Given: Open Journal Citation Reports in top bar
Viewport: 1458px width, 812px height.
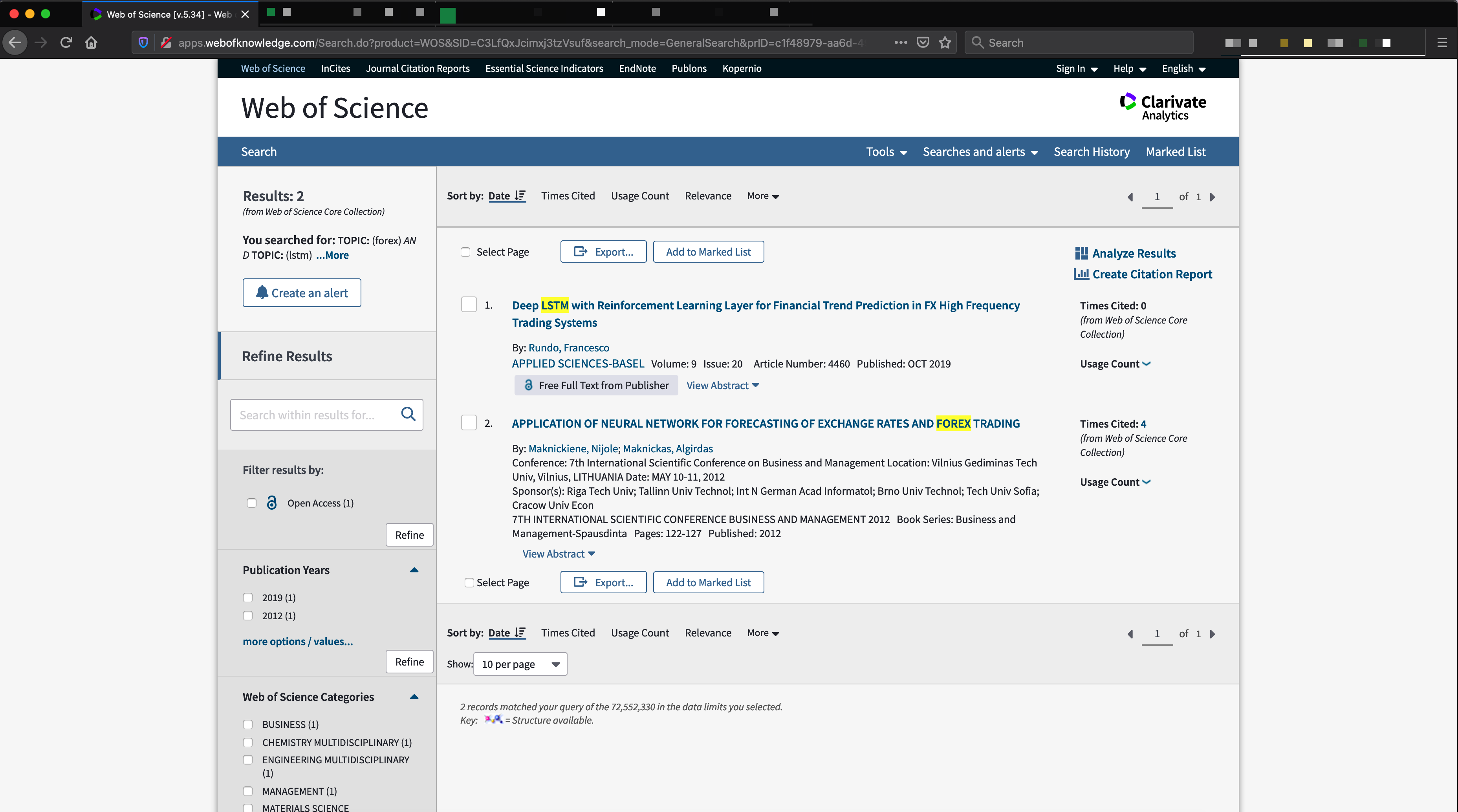Looking at the screenshot, I should point(418,68).
